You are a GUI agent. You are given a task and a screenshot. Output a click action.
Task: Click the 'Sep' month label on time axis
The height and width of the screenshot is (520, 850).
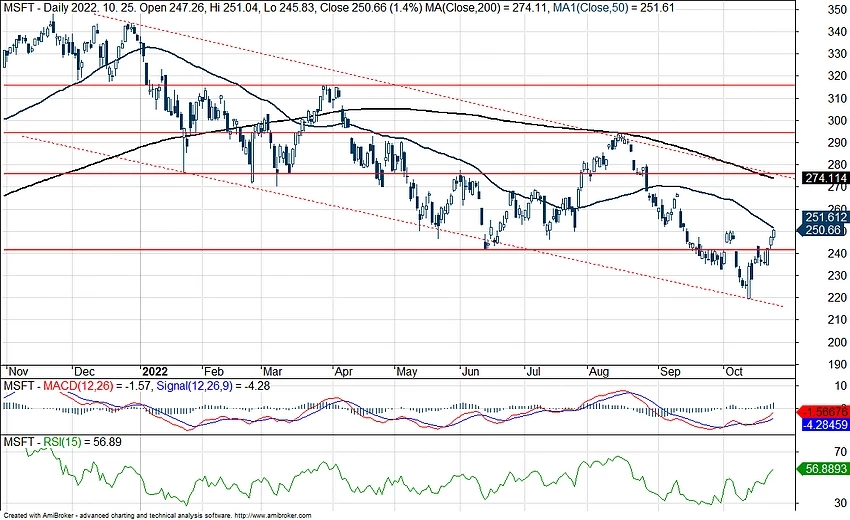(670, 371)
